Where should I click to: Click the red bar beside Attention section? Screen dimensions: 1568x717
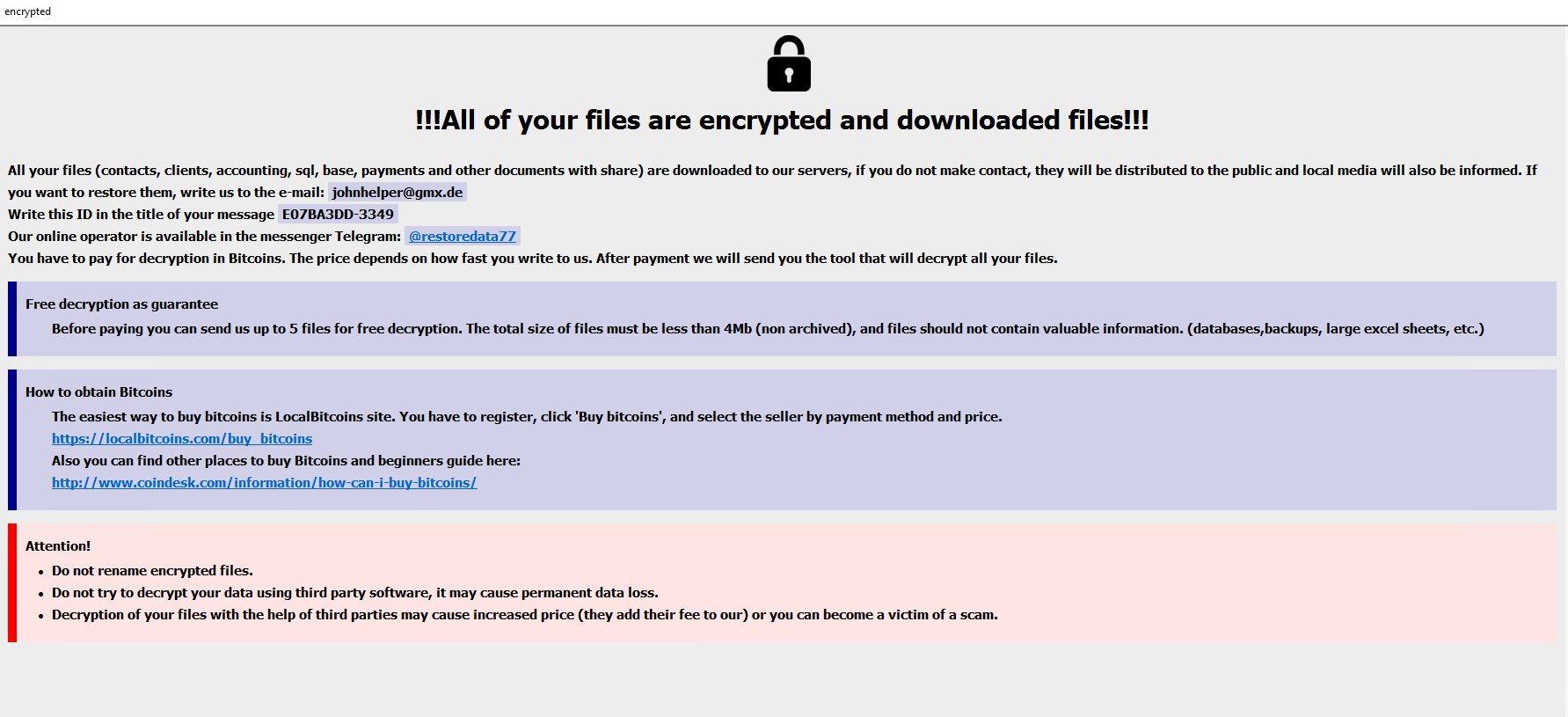coord(12,582)
